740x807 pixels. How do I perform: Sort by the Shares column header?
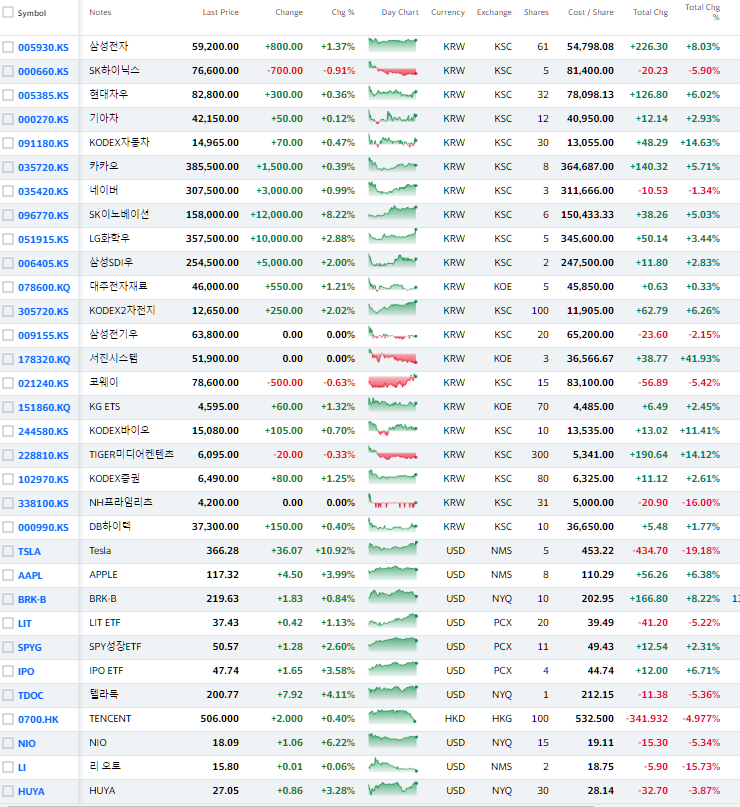(536, 12)
